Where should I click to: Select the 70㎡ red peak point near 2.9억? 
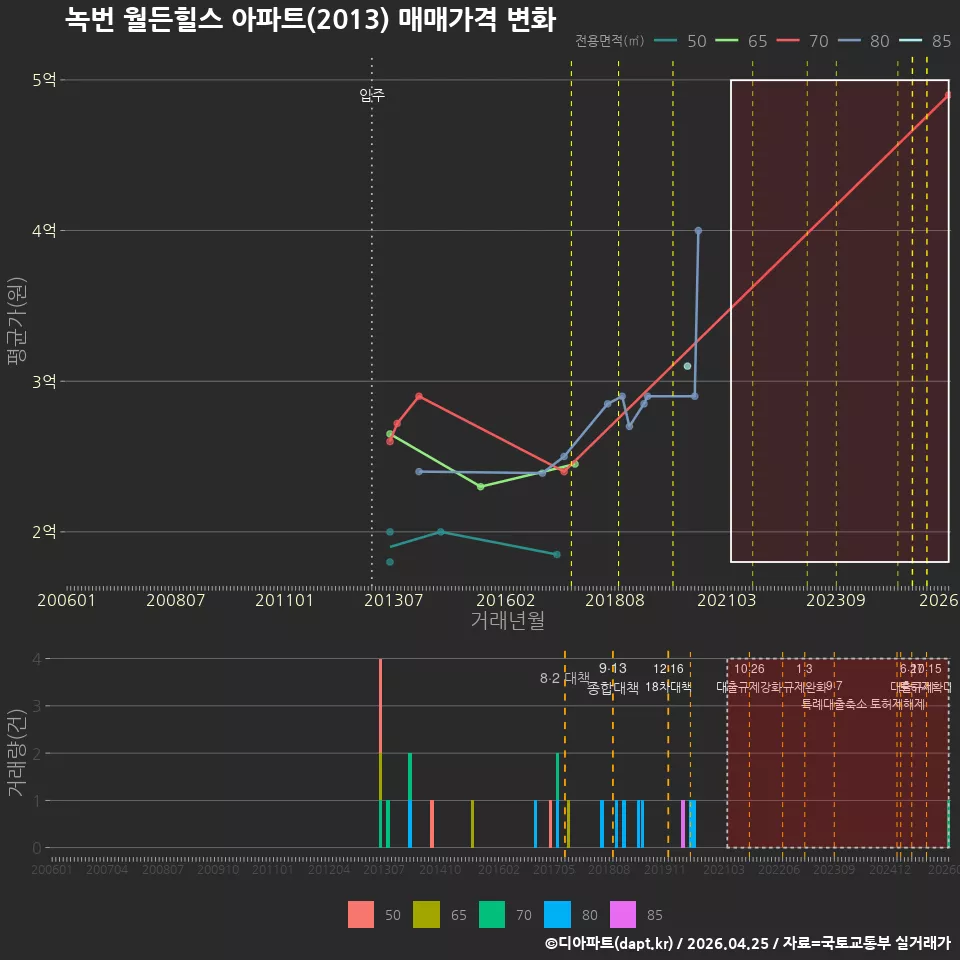(419, 396)
